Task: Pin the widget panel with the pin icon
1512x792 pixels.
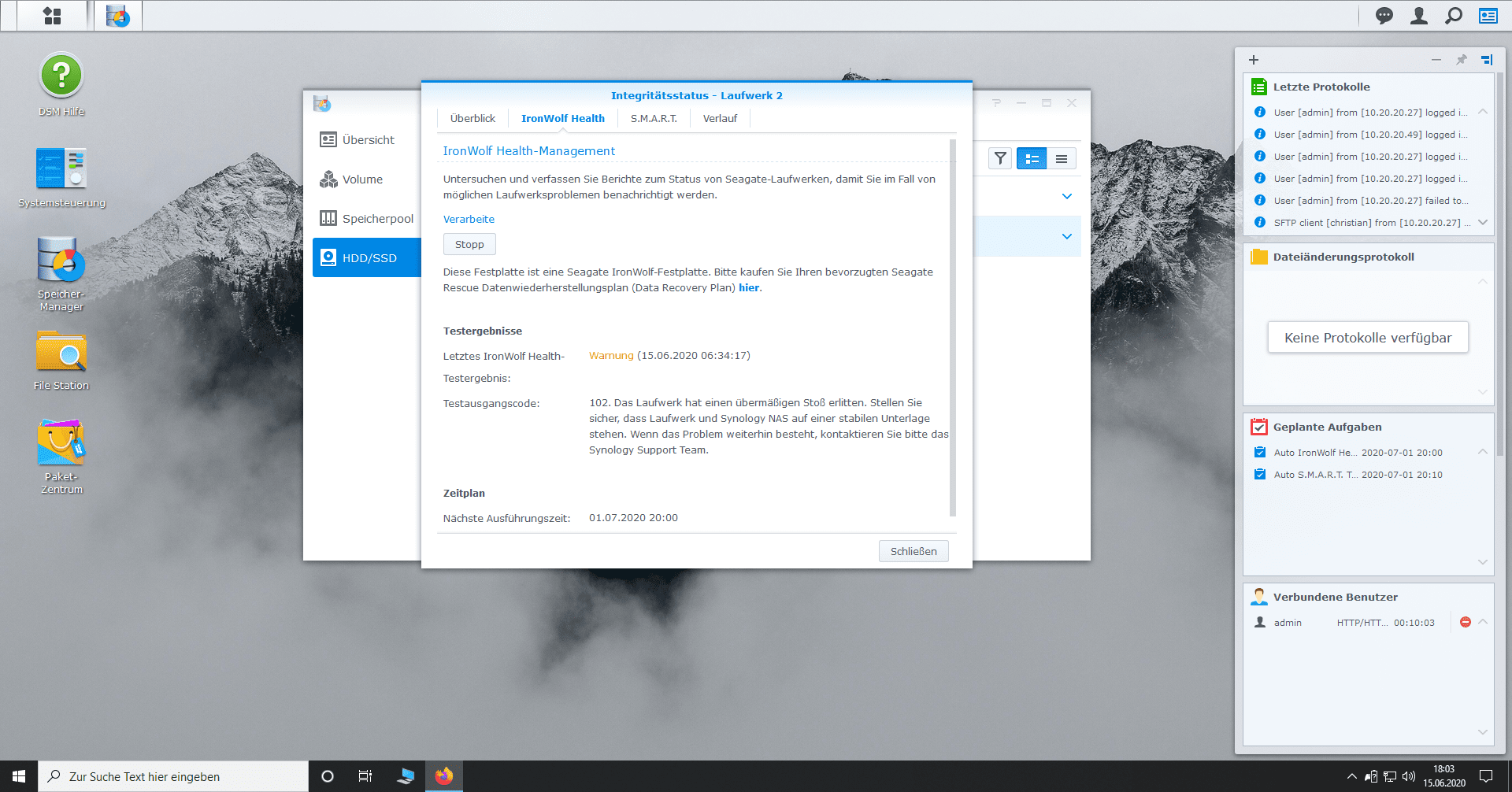Action: (x=1461, y=60)
